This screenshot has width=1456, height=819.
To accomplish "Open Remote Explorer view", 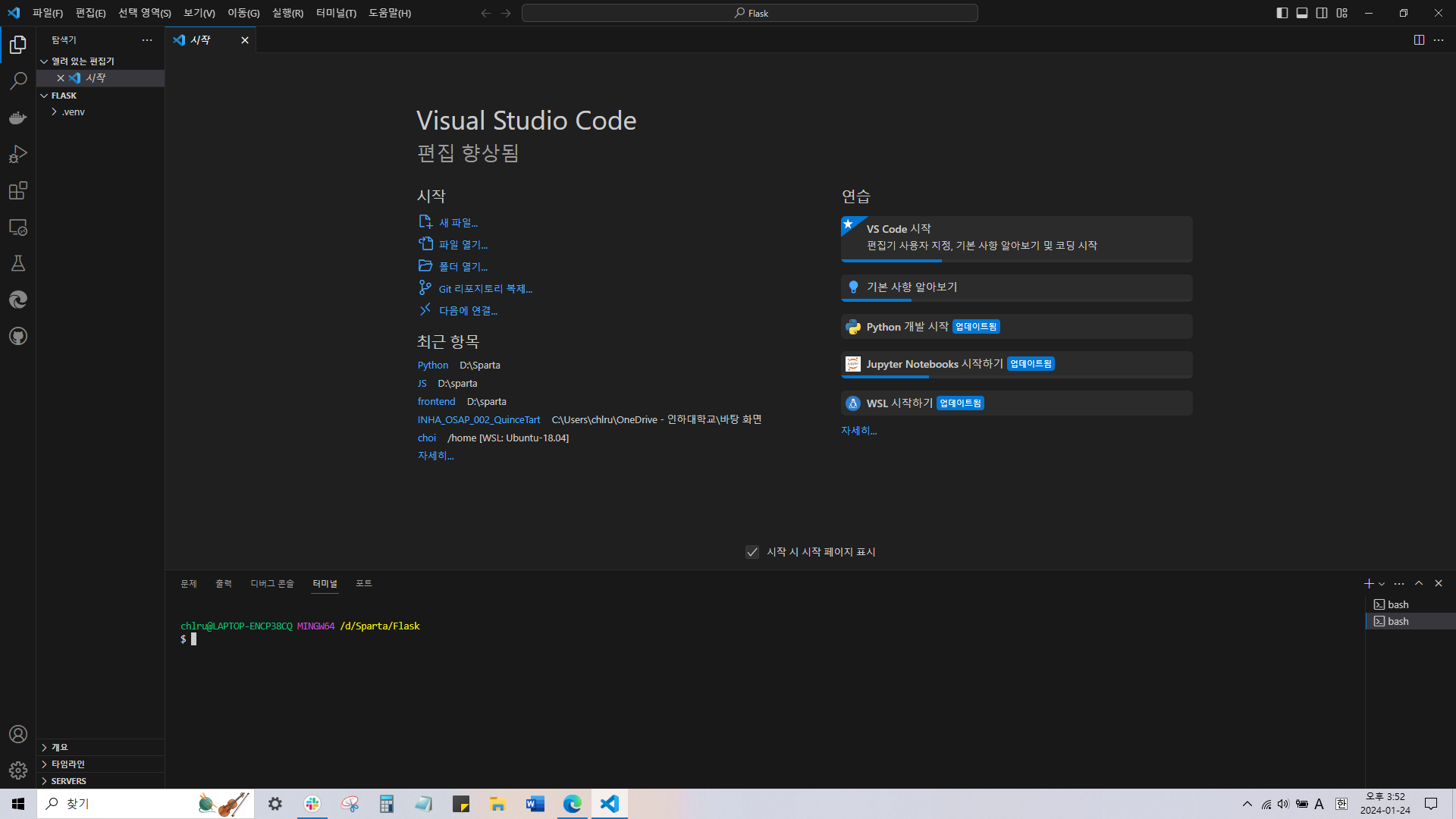I will [18, 227].
